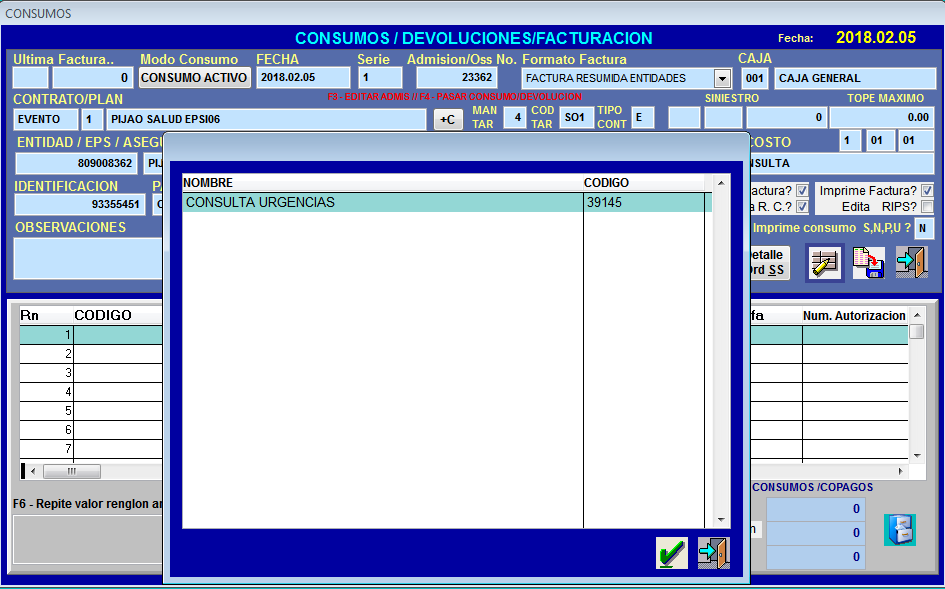945x589 pixels.
Task: Click the entity NIT field 809008362
Action: (x=77, y=163)
